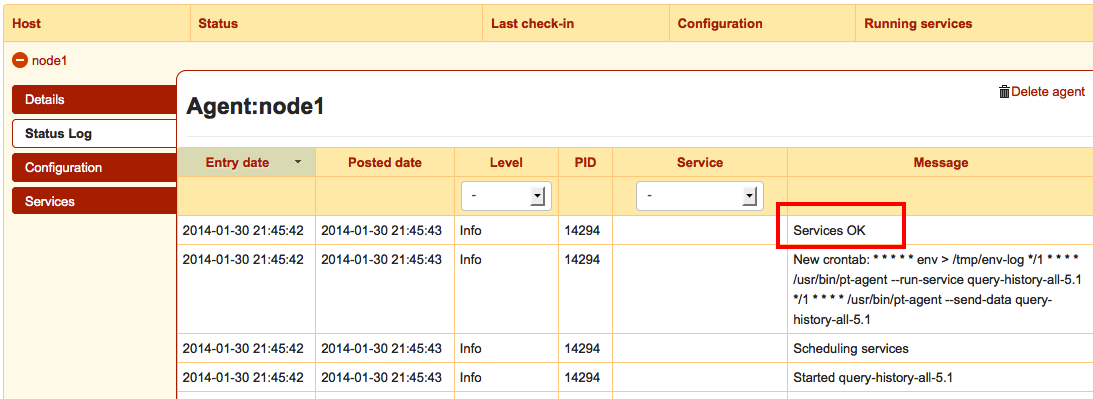Image resolution: width=1093 pixels, height=399 pixels.
Task: Click the Host column header
Action: point(97,23)
